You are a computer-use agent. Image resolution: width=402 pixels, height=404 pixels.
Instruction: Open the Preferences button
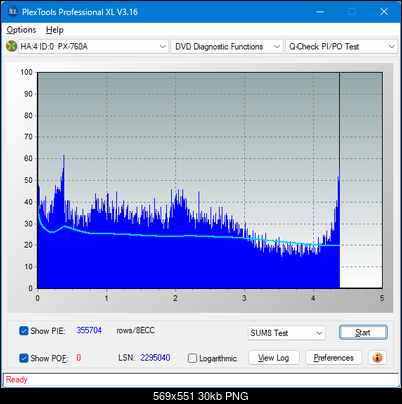(334, 358)
